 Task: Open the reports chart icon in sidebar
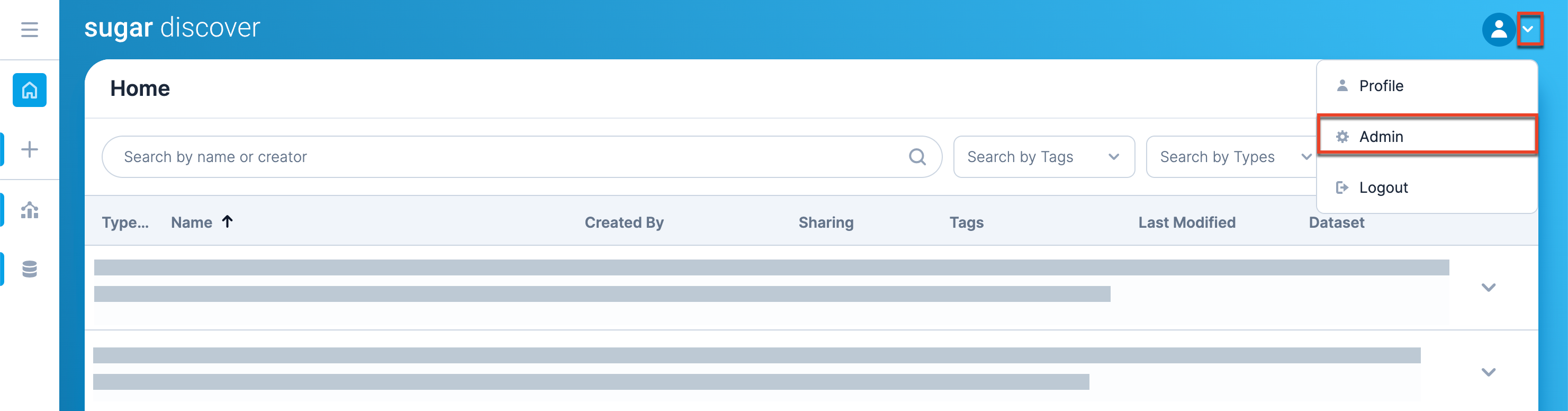29,210
